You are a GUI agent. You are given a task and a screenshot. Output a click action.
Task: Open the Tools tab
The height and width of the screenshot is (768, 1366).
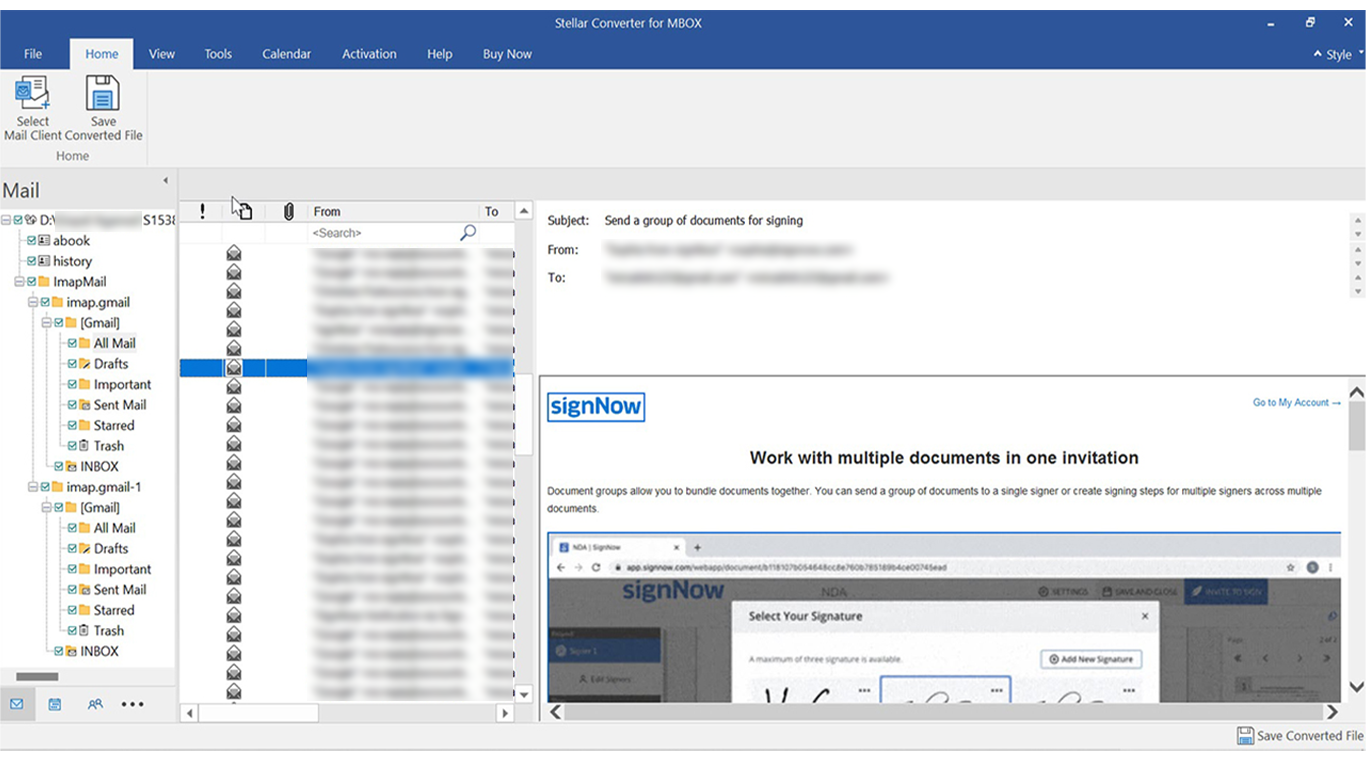[x=218, y=54]
